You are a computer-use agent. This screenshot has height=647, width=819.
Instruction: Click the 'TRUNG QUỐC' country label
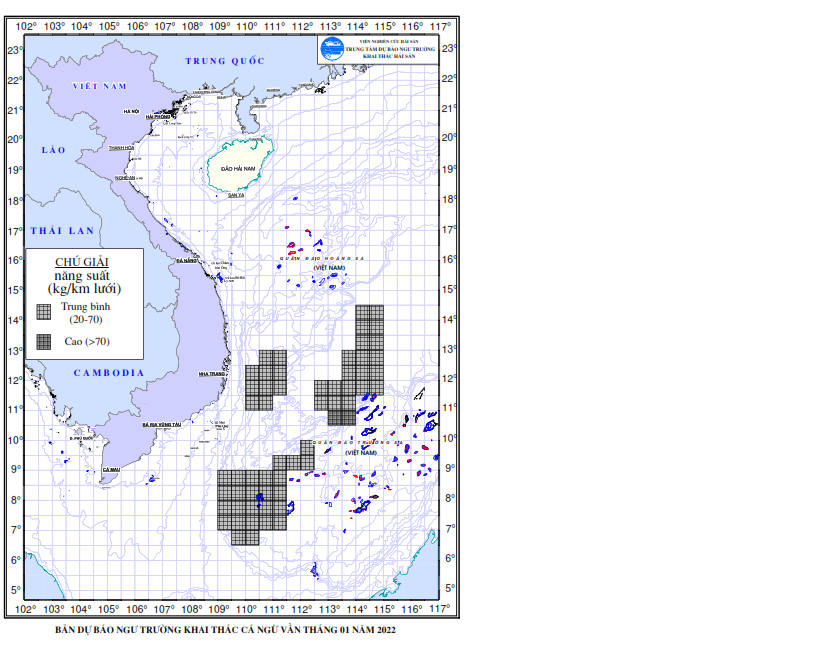225,61
